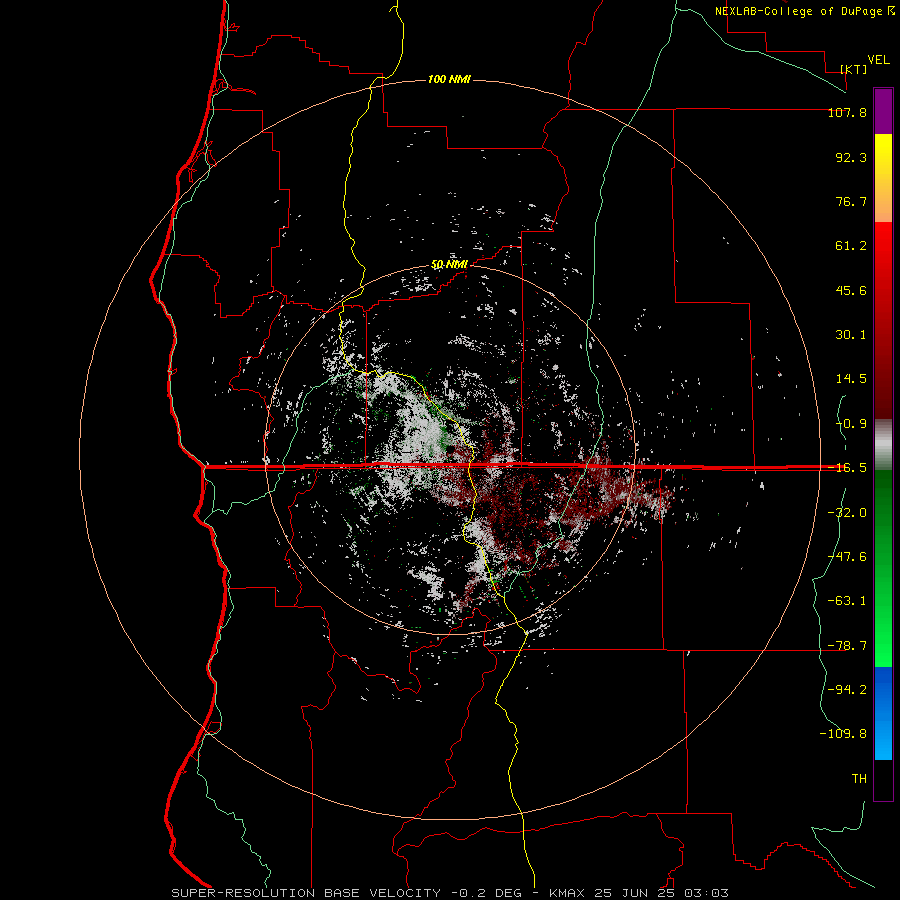Click the -63.1 legend value

point(847,601)
